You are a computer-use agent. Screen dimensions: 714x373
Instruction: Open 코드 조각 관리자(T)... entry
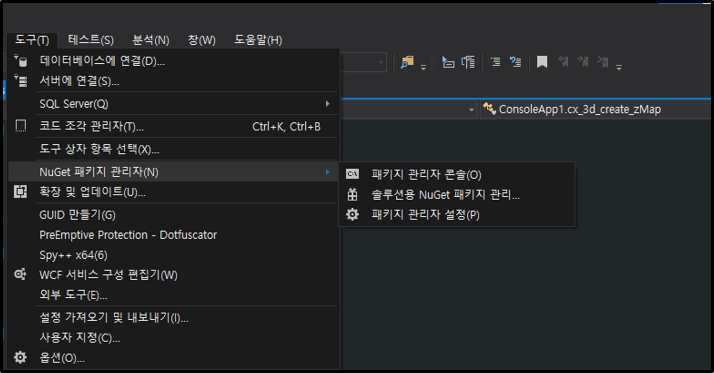tap(173, 126)
